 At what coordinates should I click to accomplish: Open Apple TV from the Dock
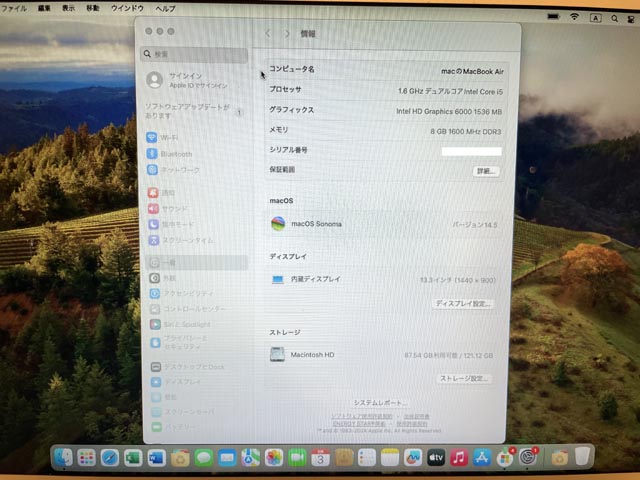[x=436, y=457]
